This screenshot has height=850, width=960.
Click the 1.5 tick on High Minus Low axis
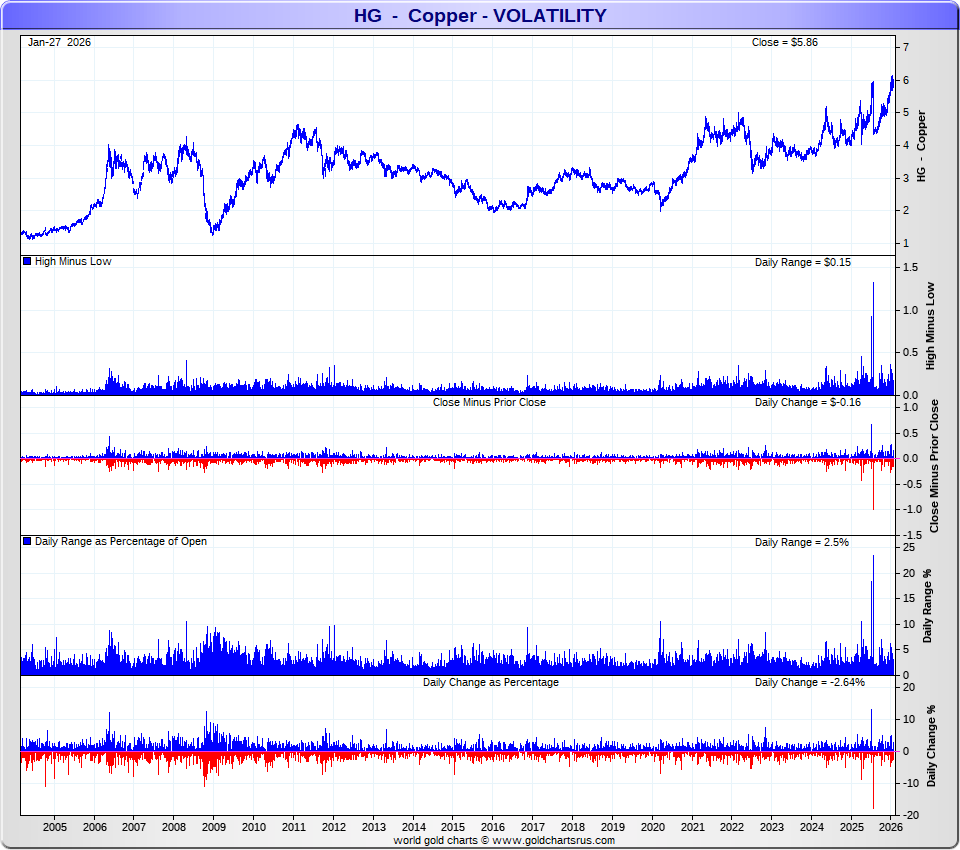tap(910, 267)
